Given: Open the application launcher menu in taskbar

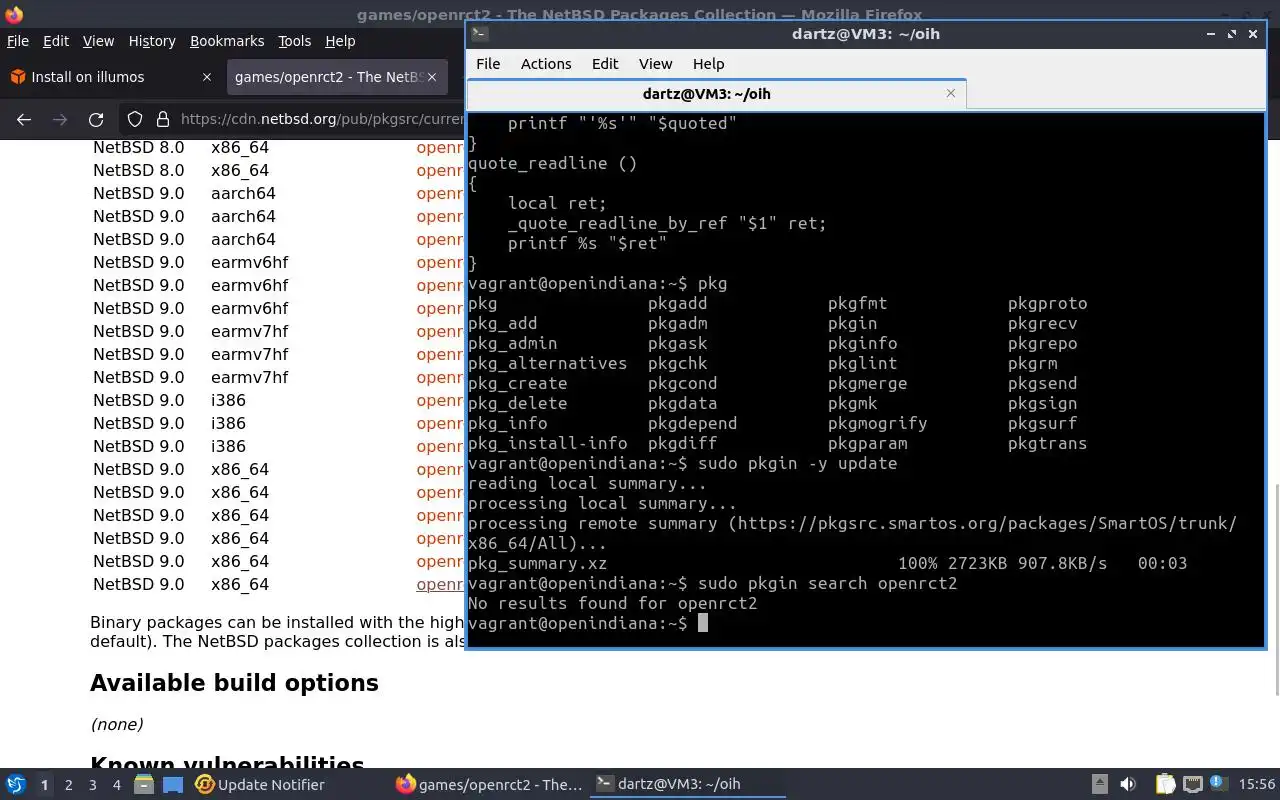Looking at the screenshot, I should [16, 785].
